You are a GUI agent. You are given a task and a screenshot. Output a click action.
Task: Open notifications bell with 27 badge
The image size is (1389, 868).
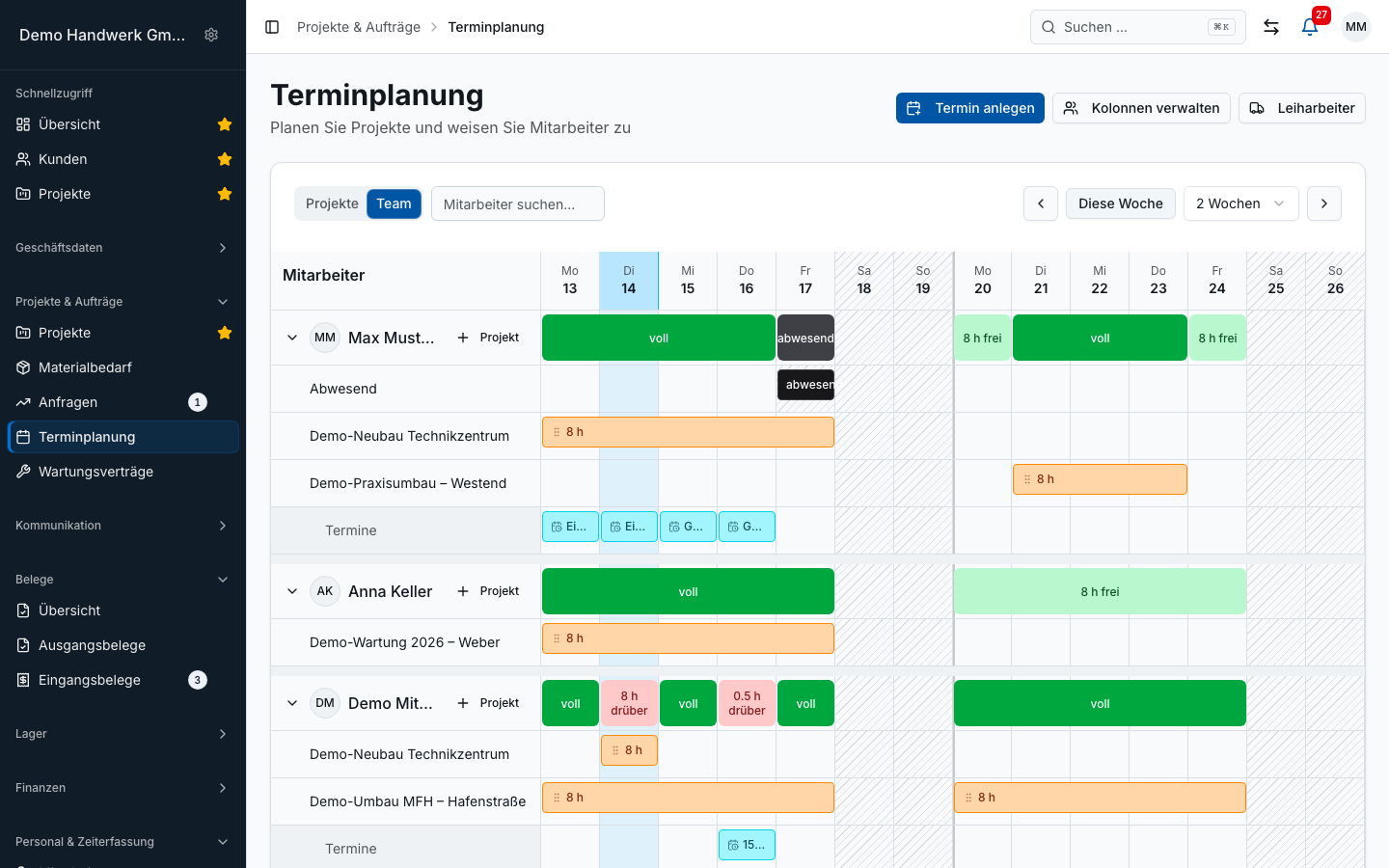click(x=1310, y=27)
